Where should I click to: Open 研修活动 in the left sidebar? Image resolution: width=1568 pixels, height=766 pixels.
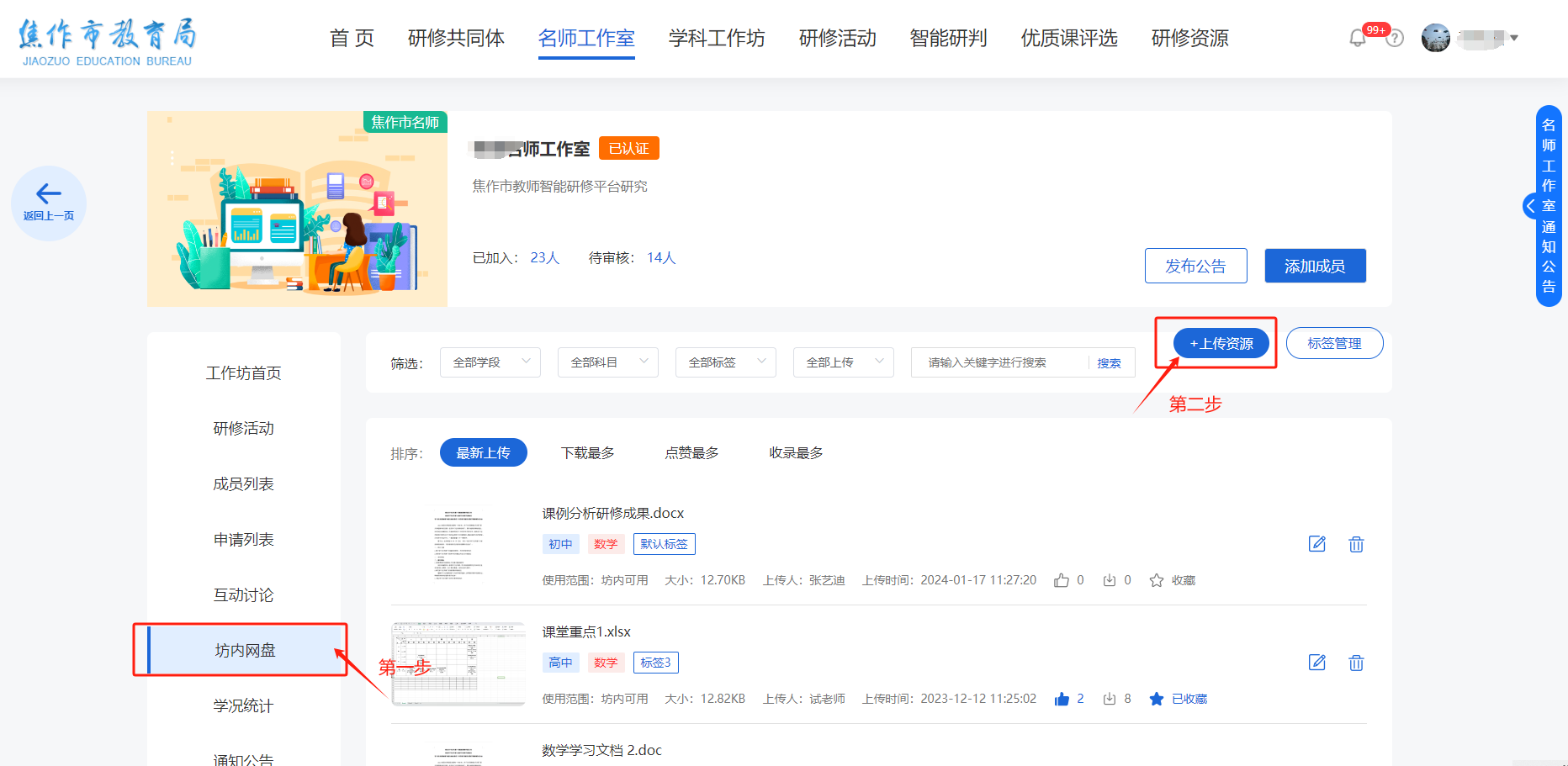(x=244, y=428)
